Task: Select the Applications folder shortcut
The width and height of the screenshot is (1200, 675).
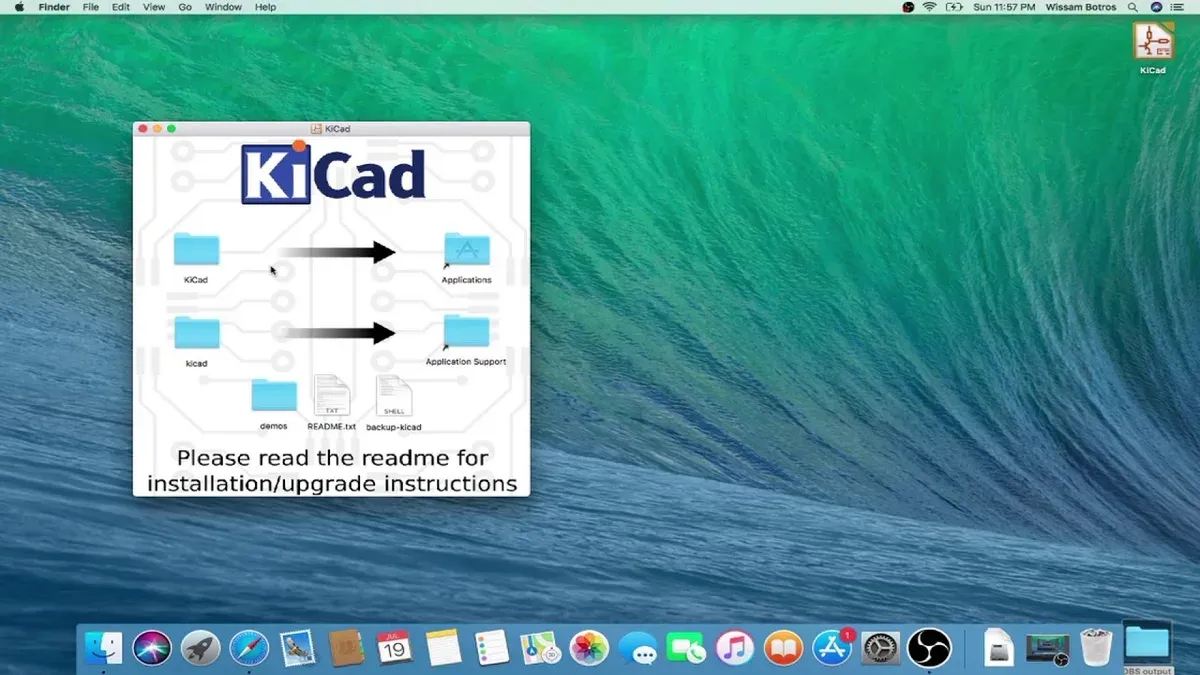Action: (467, 249)
